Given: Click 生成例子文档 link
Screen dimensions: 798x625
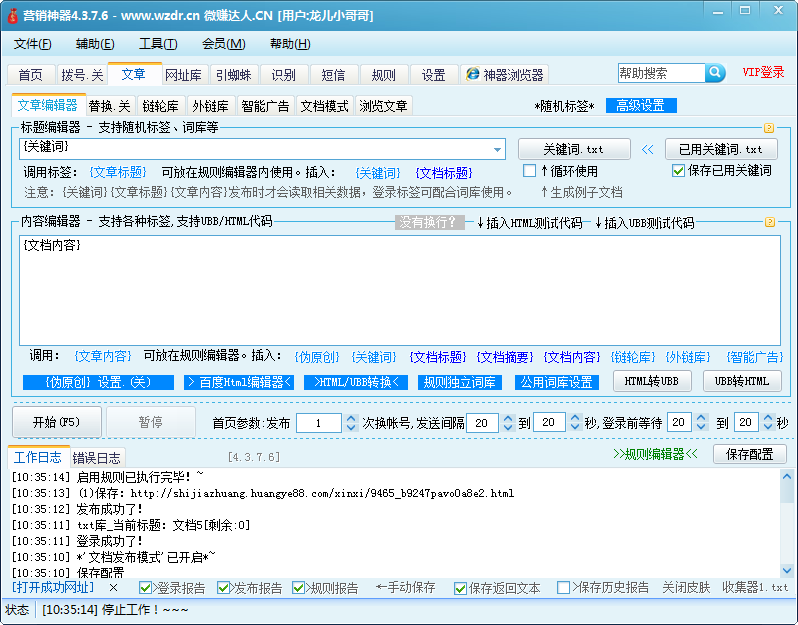Looking at the screenshot, I should [582, 192].
